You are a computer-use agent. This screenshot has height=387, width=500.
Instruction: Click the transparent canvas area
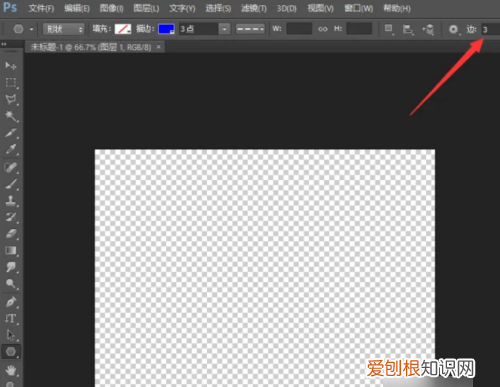point(265,268)
